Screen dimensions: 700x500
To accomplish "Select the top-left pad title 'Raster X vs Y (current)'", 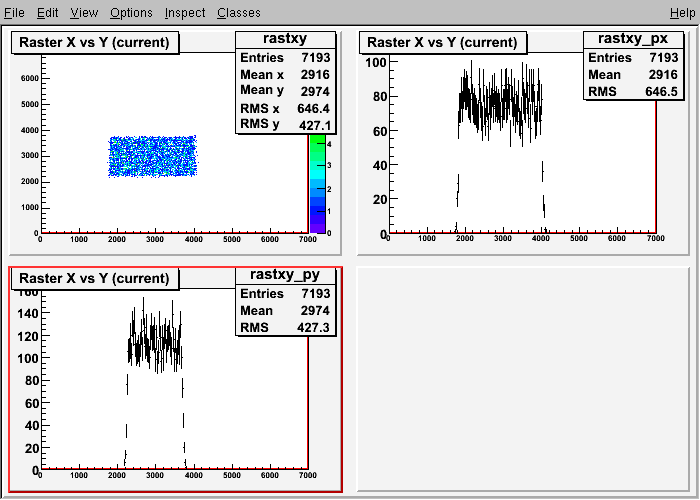I will pos(95,42).
